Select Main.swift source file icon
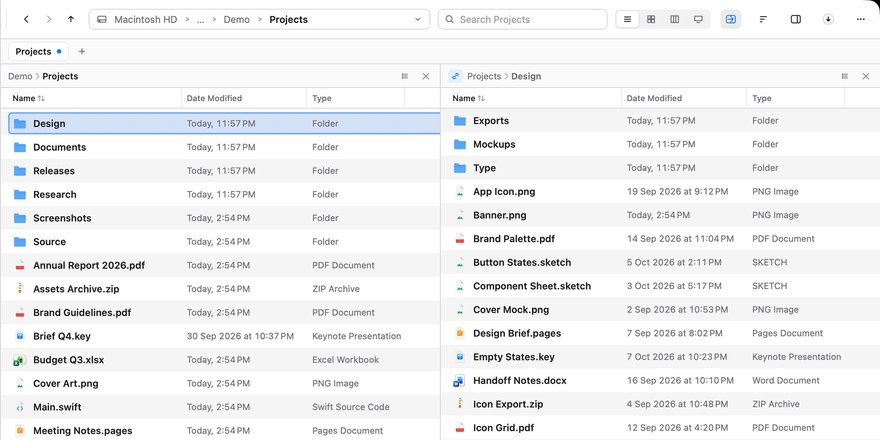This screenshot has width=880, height=440. 20,407
